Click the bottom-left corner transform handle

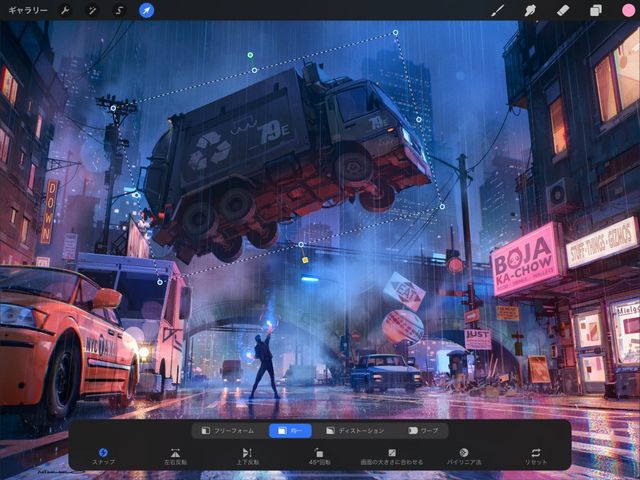[160, 282]
